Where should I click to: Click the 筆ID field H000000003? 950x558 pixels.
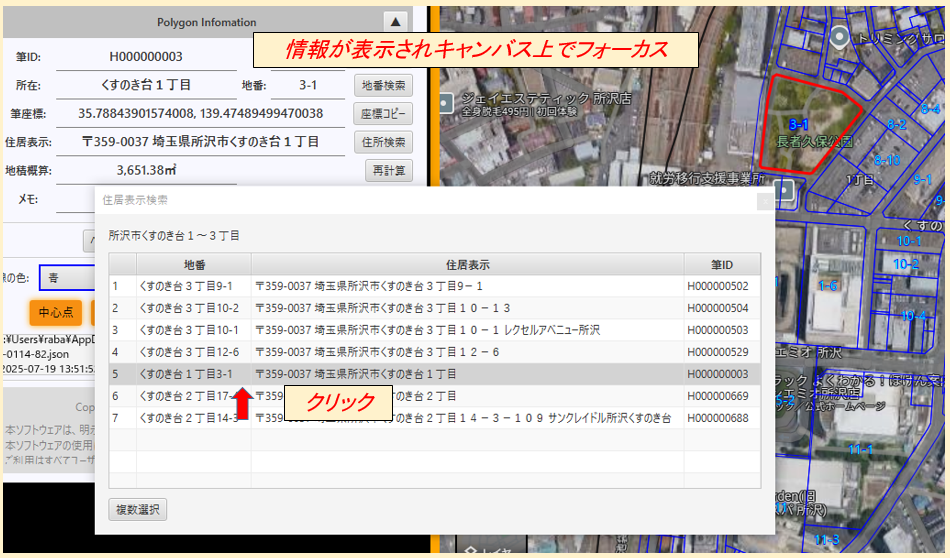pyautogui.click(x=146, y=57)
